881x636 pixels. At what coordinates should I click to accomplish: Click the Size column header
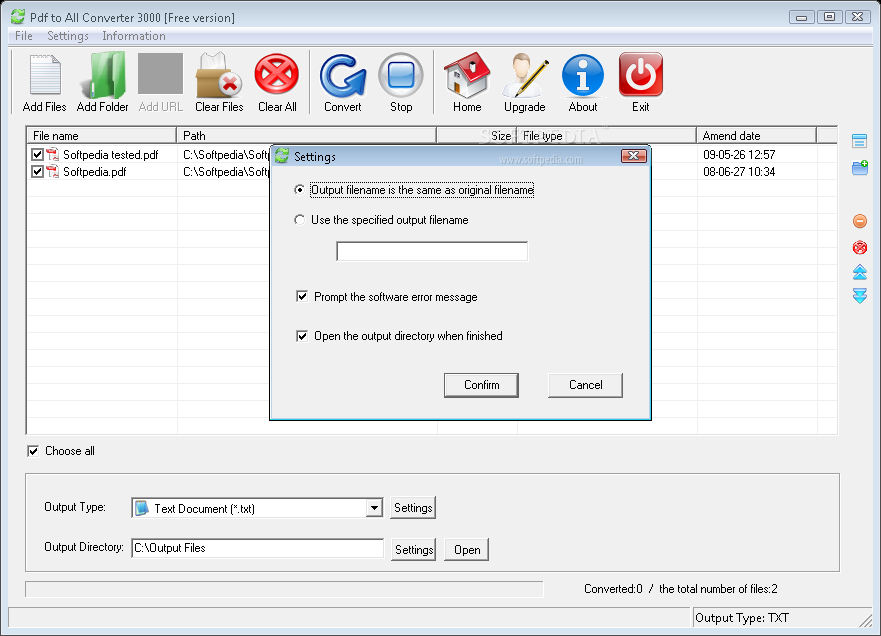point(476,135)
